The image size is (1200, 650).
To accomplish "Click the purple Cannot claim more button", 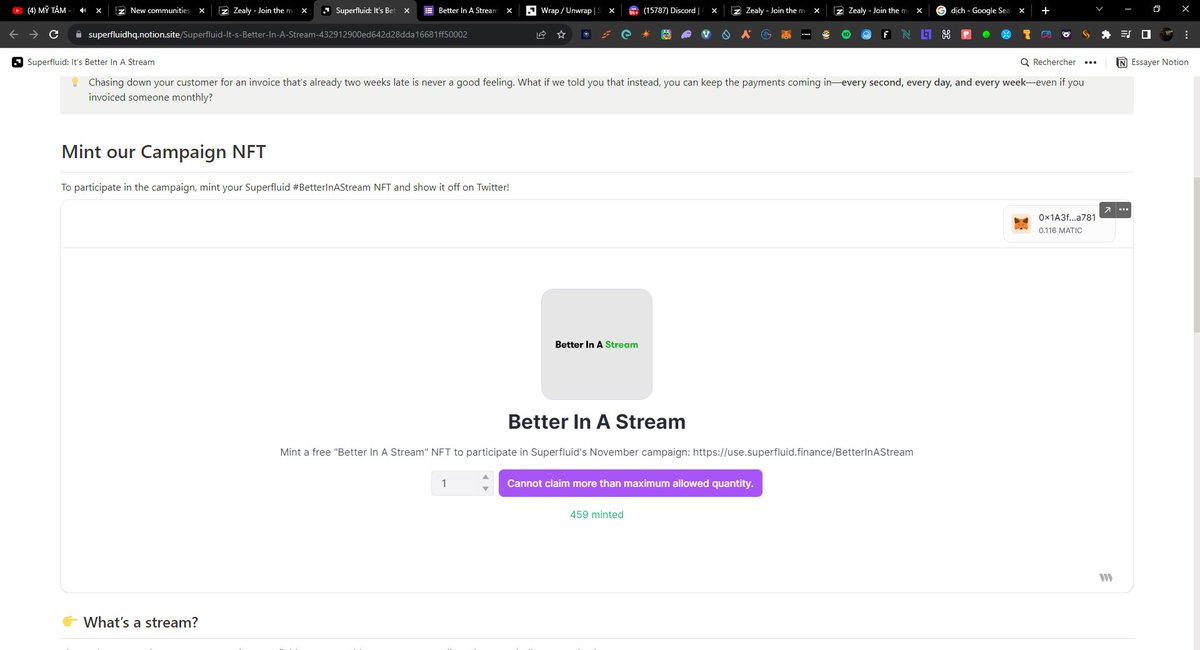I will 630,483.
